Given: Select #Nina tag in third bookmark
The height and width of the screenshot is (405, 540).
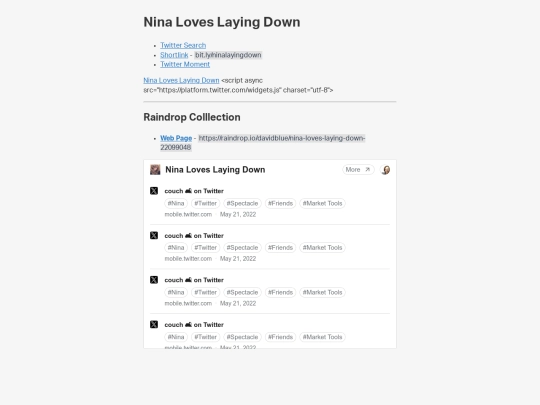Looking at the screenshot, I should pos(176,292).
